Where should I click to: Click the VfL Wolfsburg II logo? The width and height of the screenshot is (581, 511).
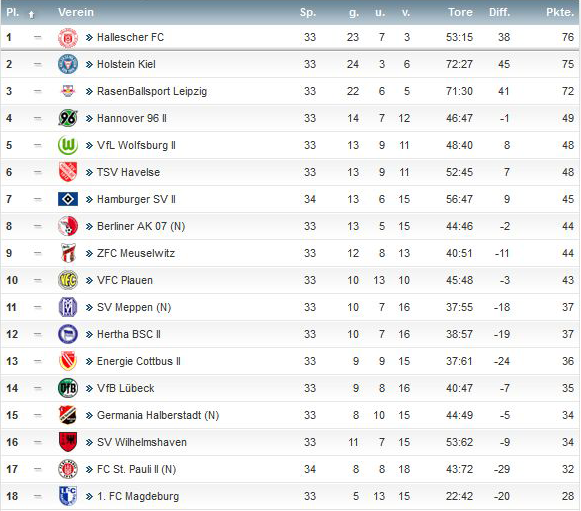point(68,145)
